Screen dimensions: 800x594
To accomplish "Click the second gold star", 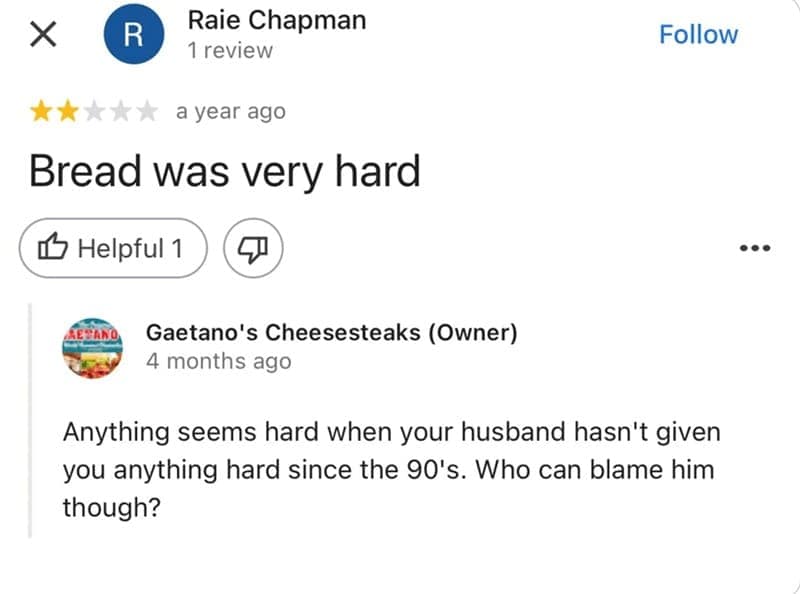I will coord(69,112).
